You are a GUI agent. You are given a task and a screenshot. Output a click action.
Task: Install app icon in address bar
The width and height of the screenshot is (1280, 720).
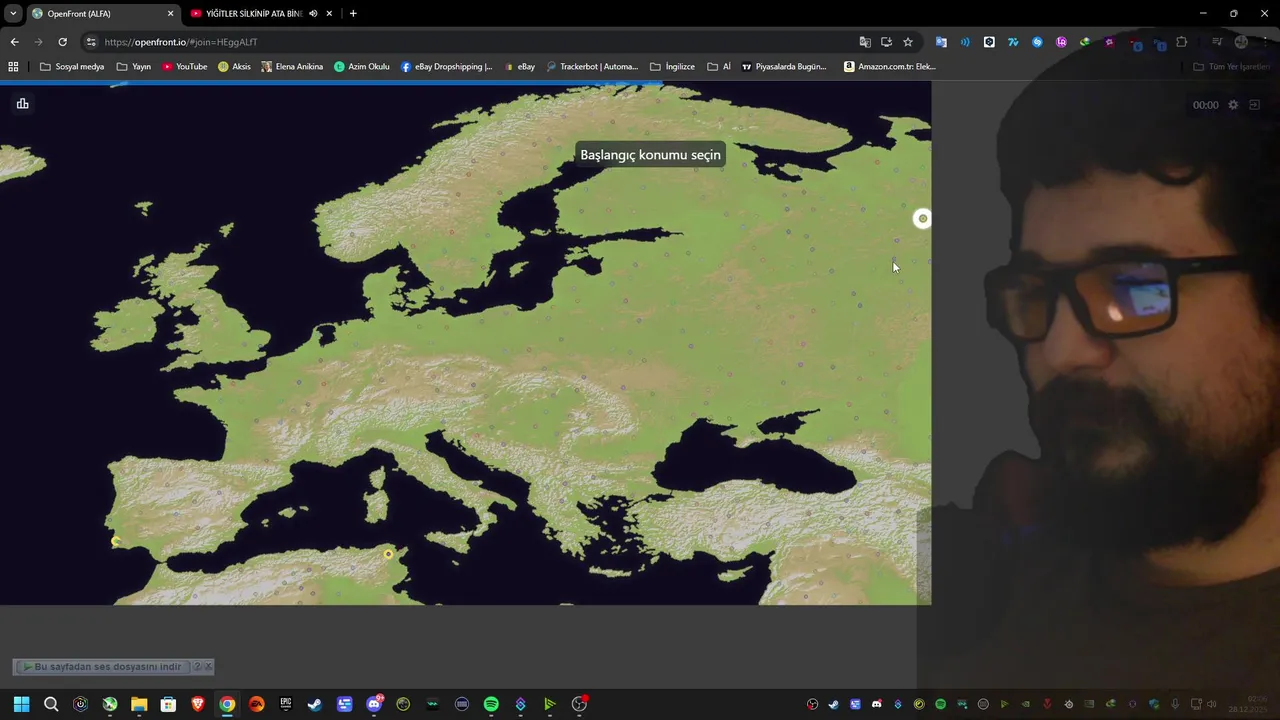(x=886, y=42)
